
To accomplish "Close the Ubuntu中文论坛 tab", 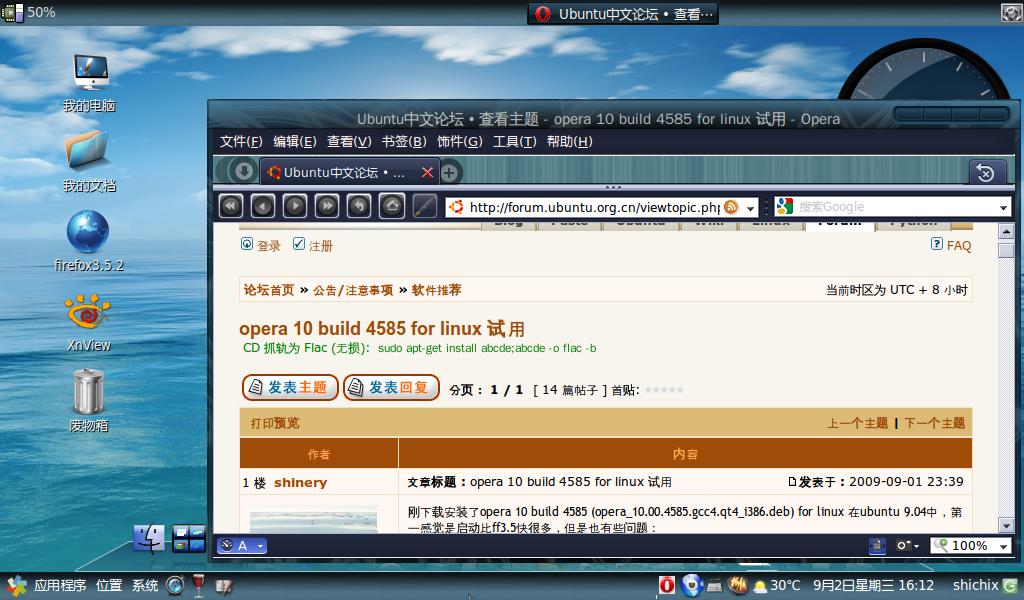I will [427, 172].
